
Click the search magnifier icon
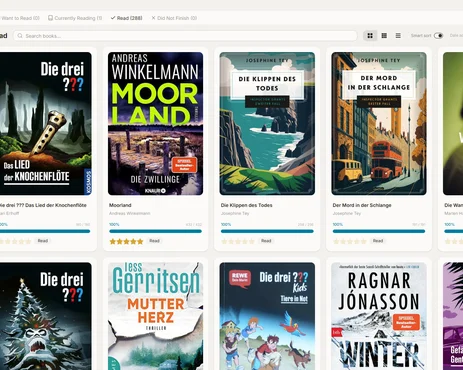click(20, 36)
